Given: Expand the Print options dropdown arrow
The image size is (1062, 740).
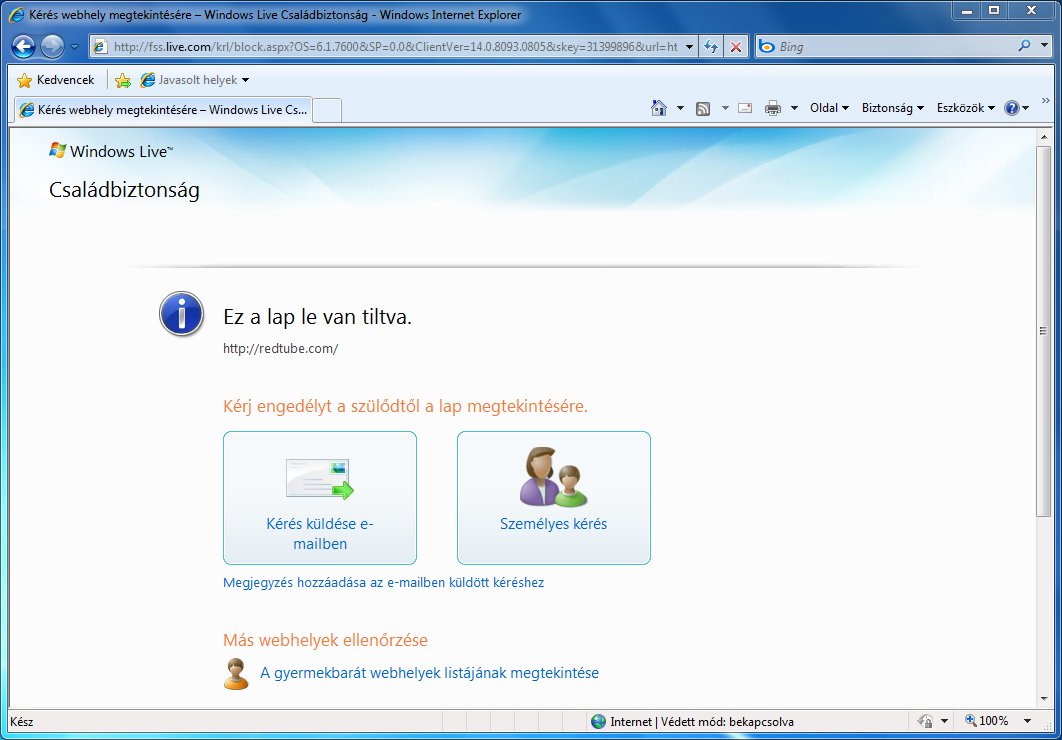Looking at the screenshot, I should pos(794,108).
